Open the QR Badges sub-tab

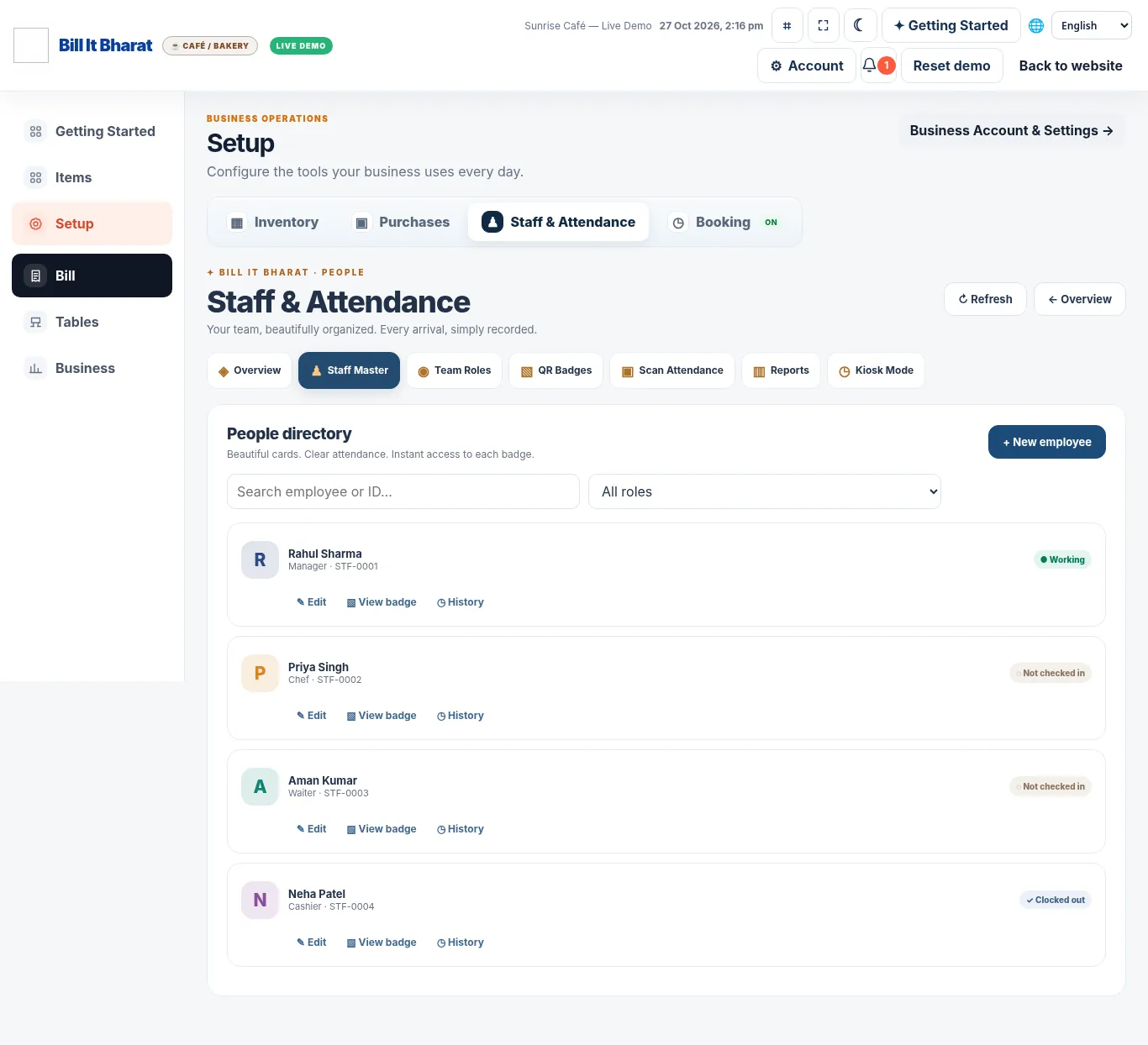click(556, 370)
